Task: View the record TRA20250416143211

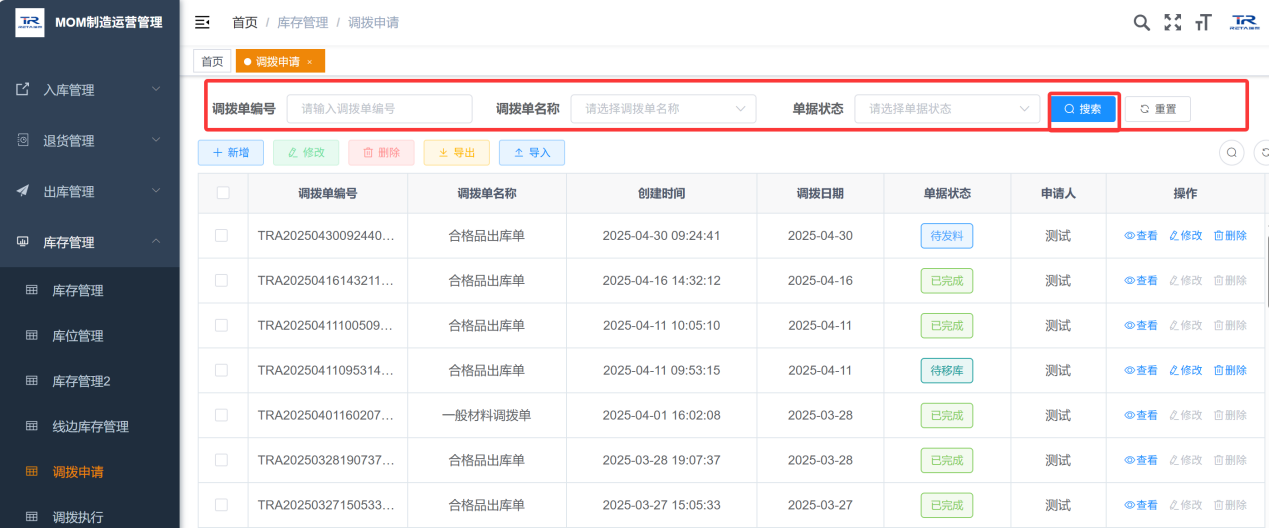Action: pyautogui.click(x=1141, y=281)
